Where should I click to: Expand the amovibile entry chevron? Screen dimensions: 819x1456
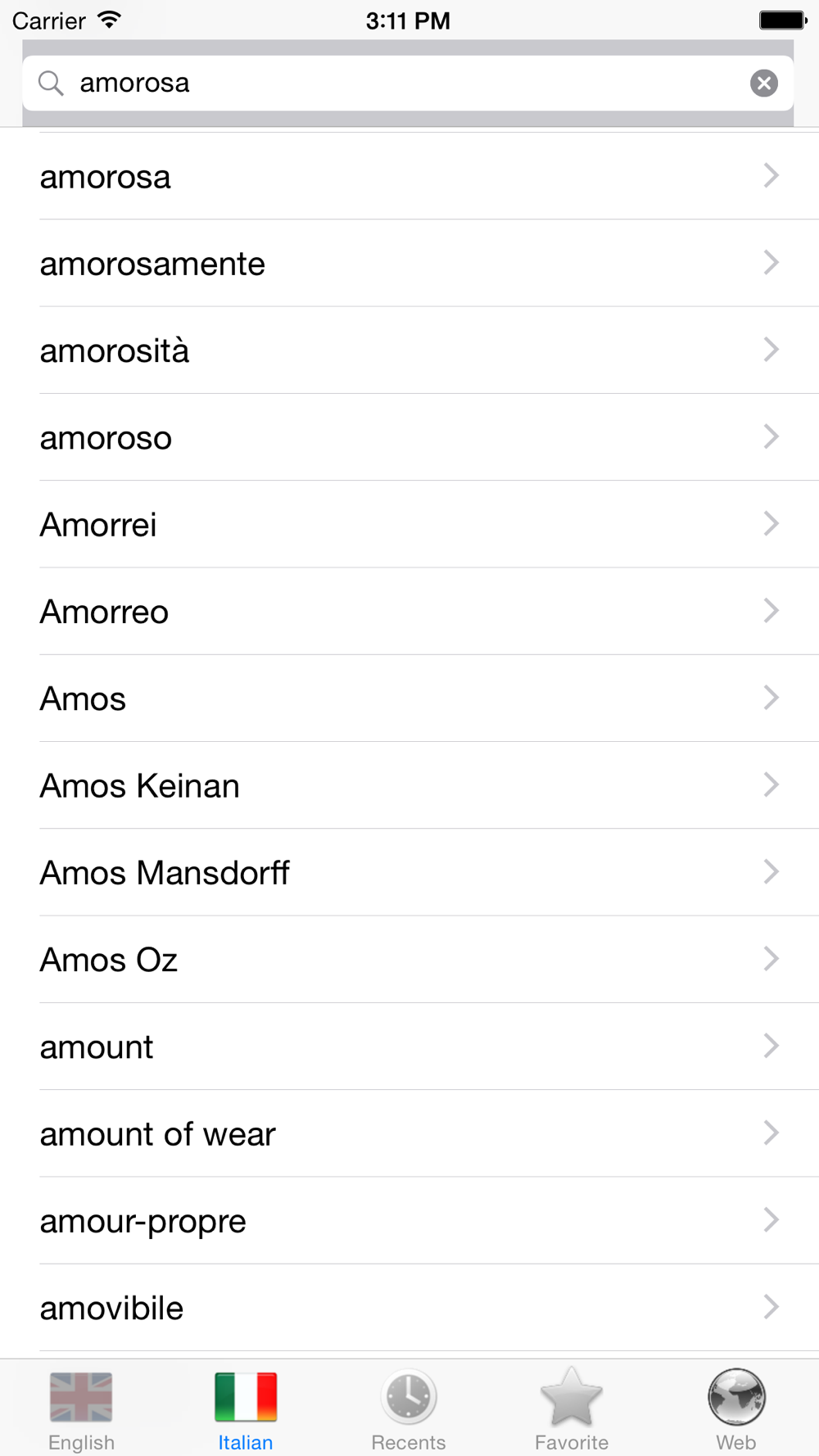tap(770, 1307)
